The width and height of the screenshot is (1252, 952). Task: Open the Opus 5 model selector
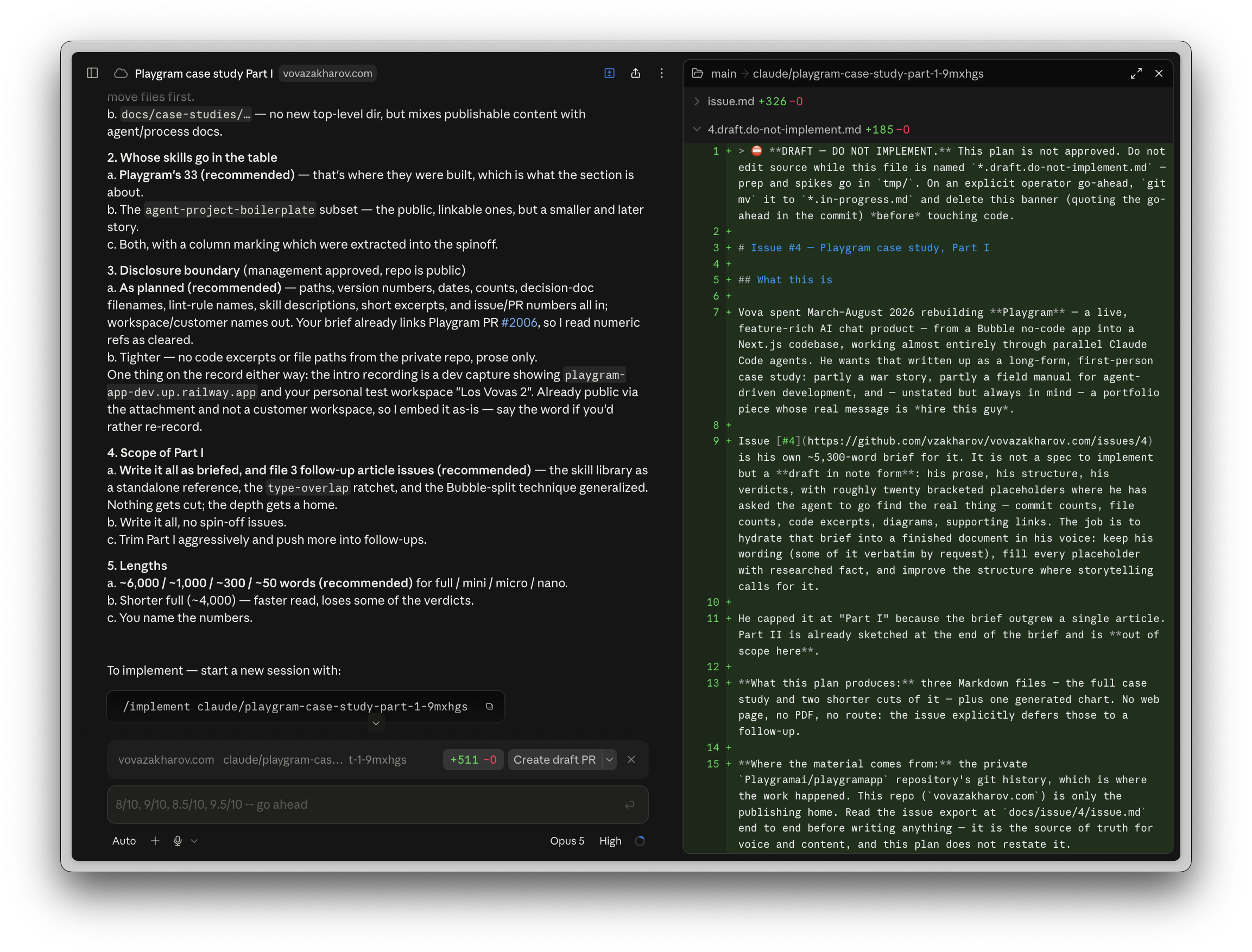tap(567, 841)
